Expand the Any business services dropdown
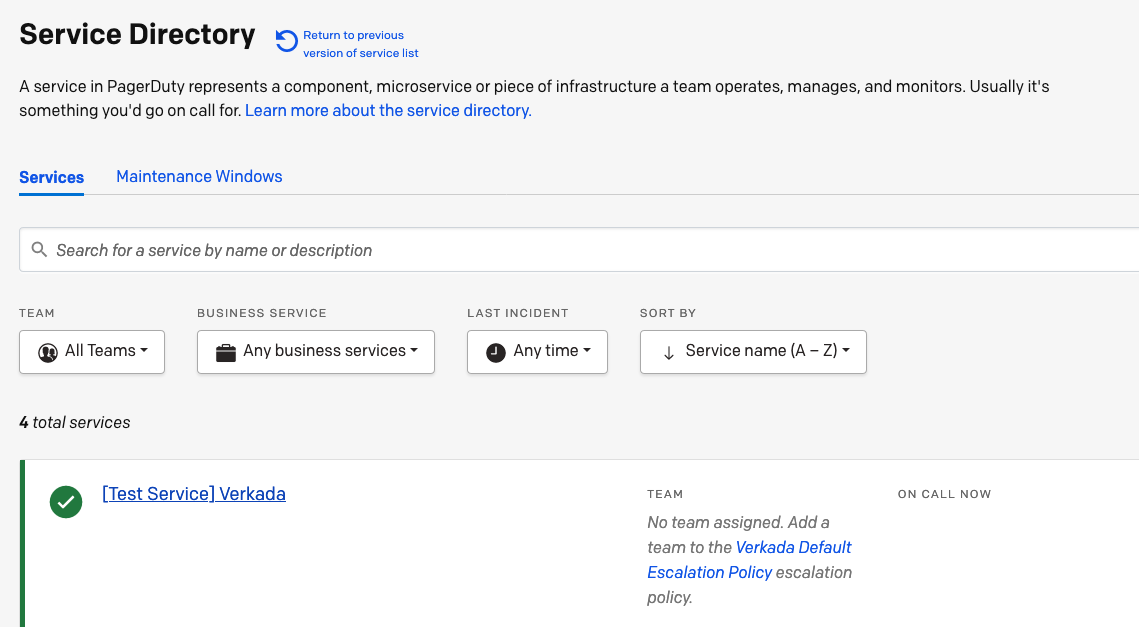 (x=316, y=352)
